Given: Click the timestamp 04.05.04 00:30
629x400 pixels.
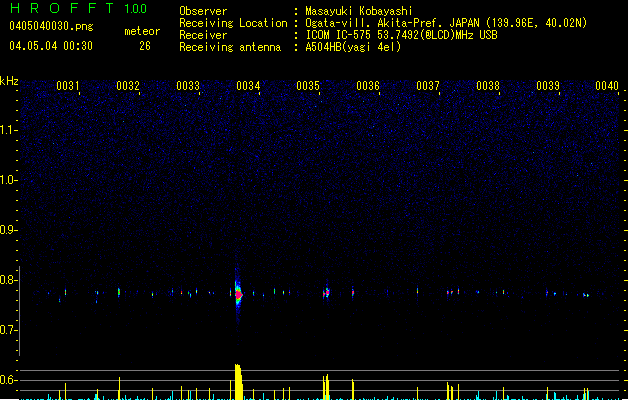Looking at the screenshot, I should (x=51, y=46).
